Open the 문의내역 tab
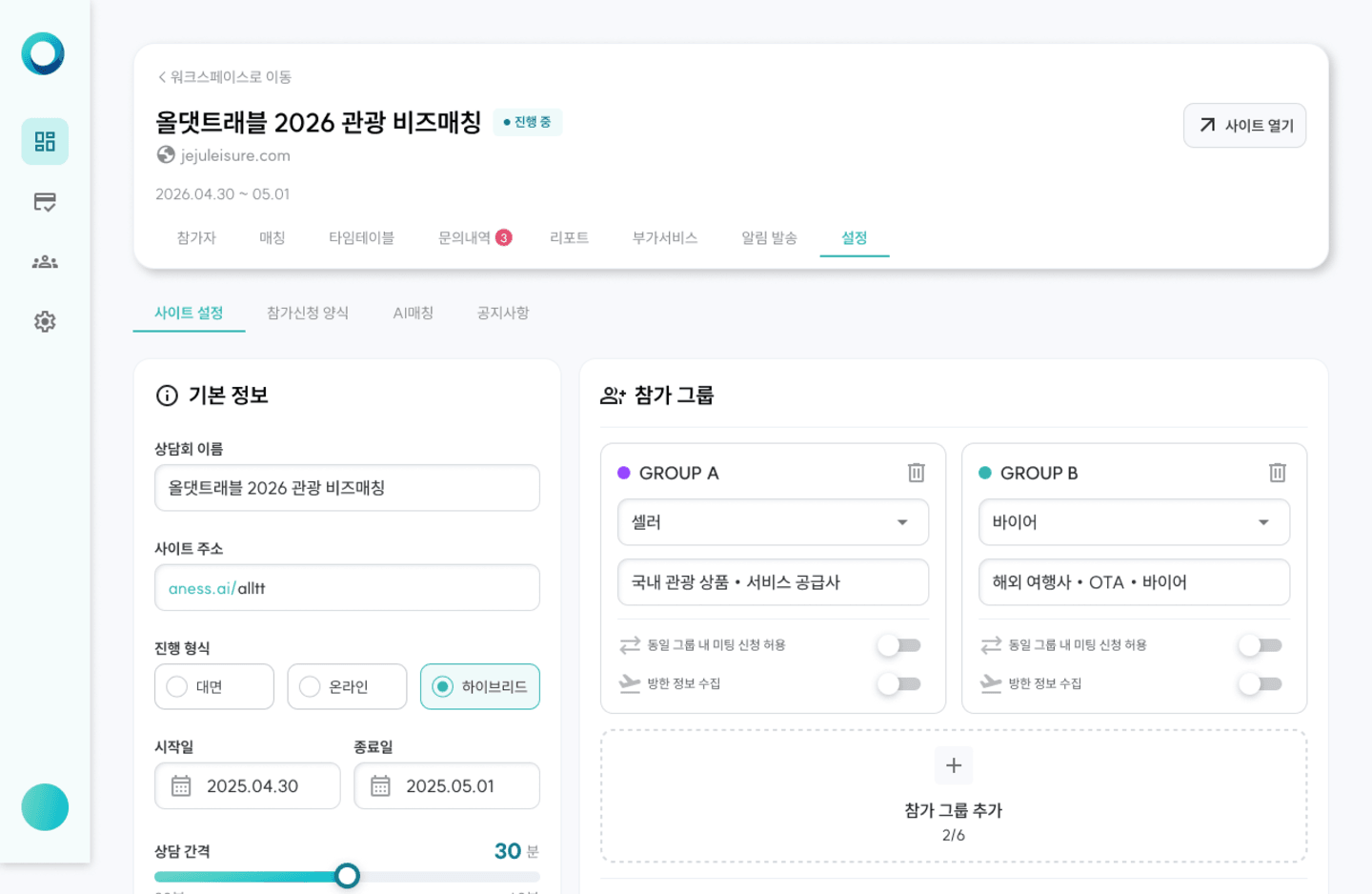 tap(474, 237)
